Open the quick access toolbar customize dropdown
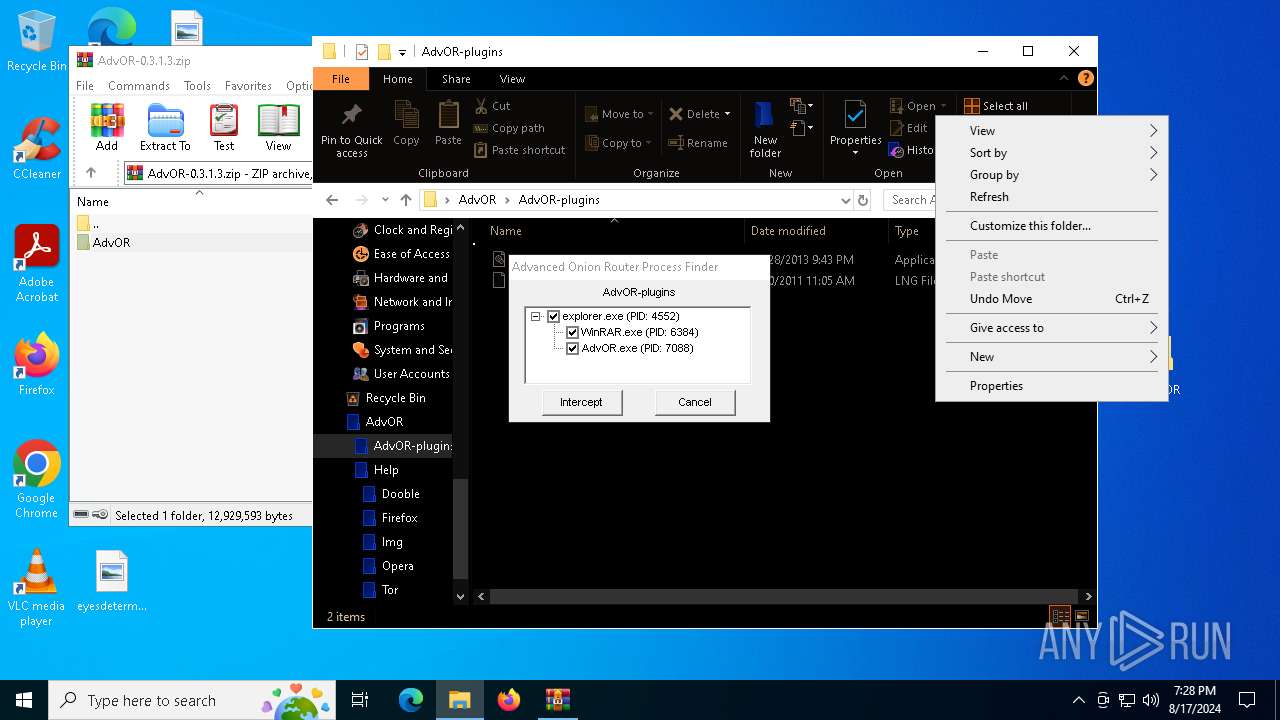This screenshot has height=720, width=1280. 402,52
